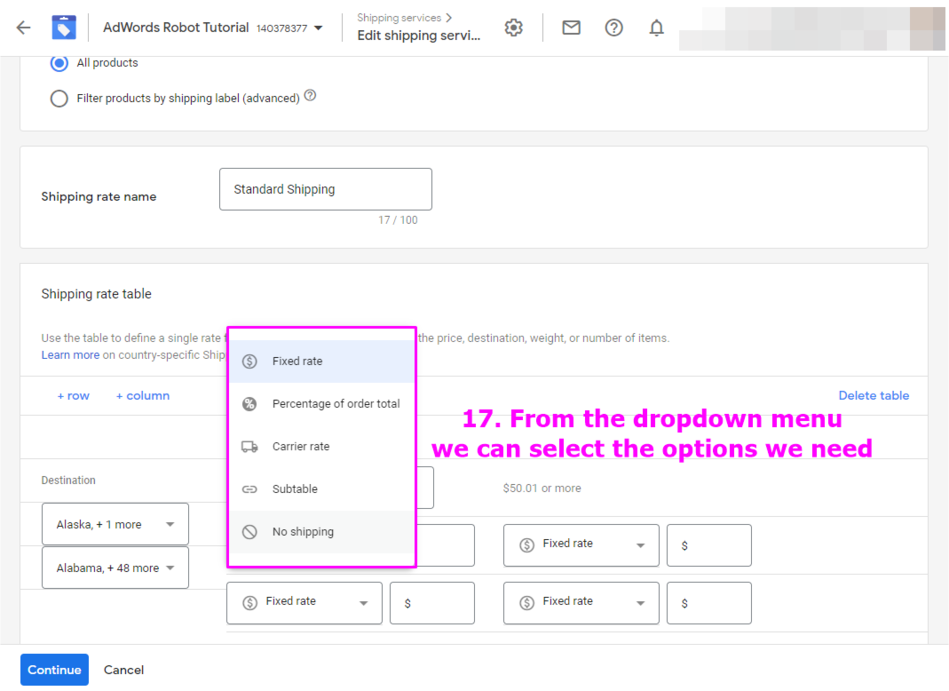The image size is (949, 691).
Task: Open the notifications bell icon
Action: click(x=656, y=28)
